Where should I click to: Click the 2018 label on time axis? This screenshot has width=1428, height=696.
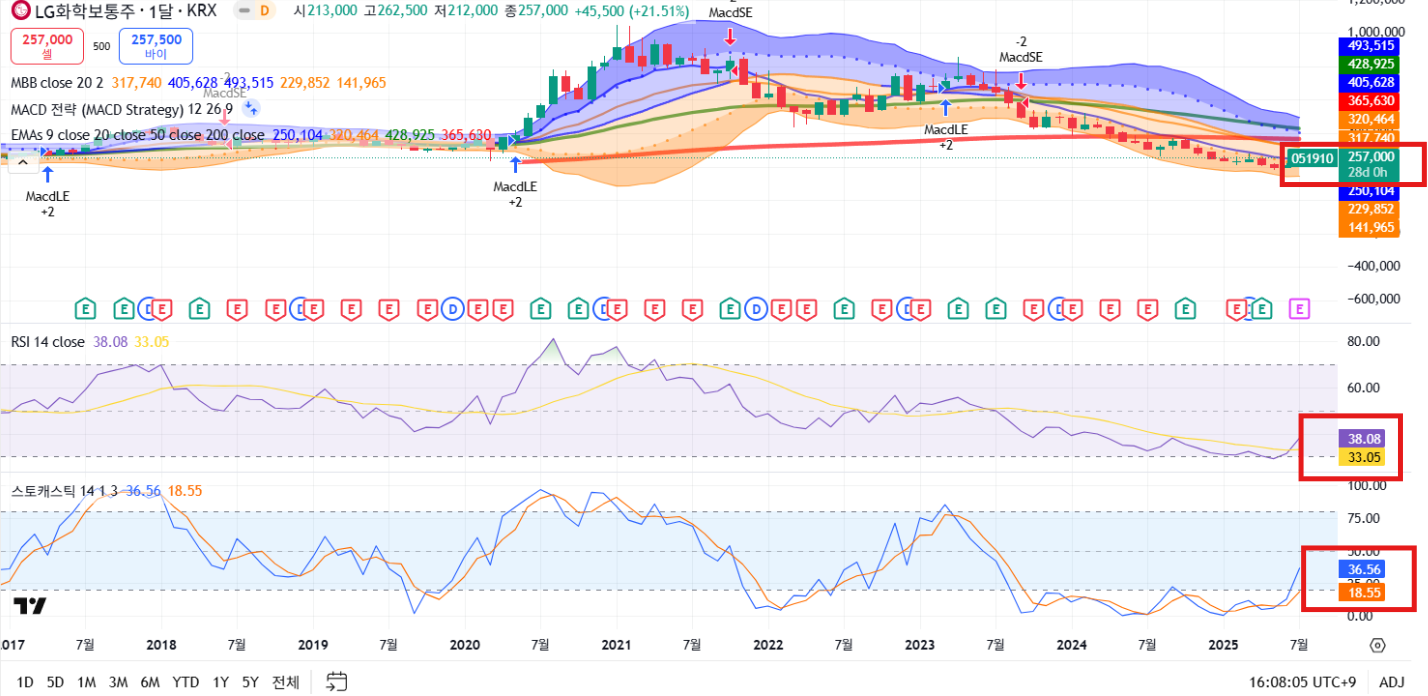161,645
